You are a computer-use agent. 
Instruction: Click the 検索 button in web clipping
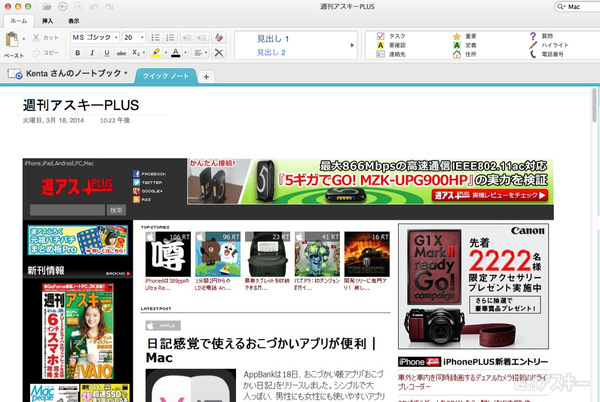pyautogui.click(x=116, y=210)
